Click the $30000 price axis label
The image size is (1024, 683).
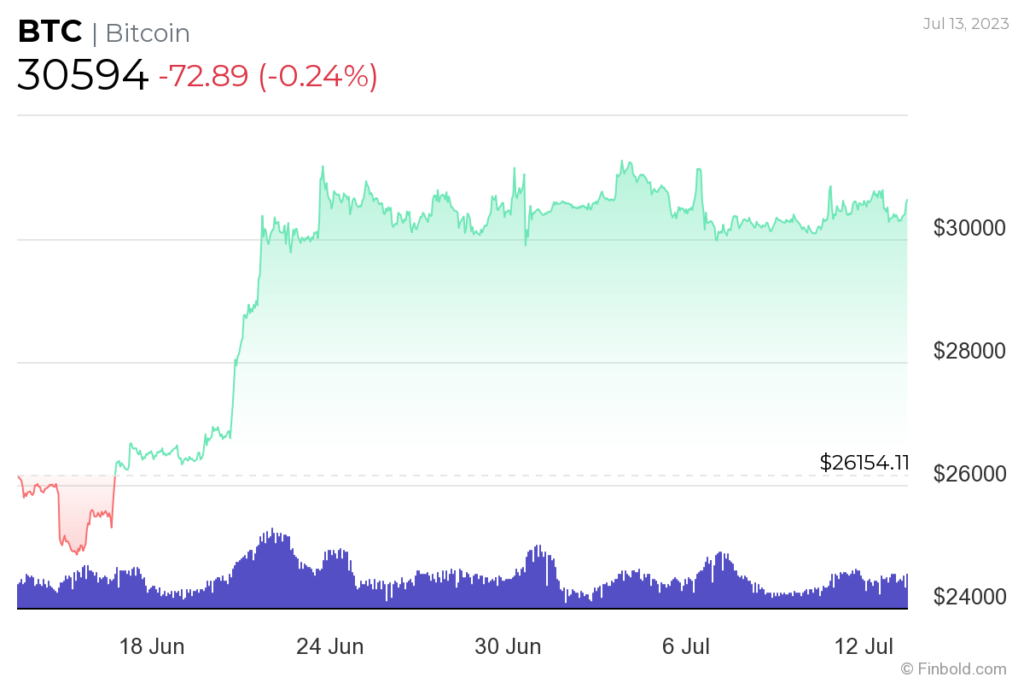point(969,228)
